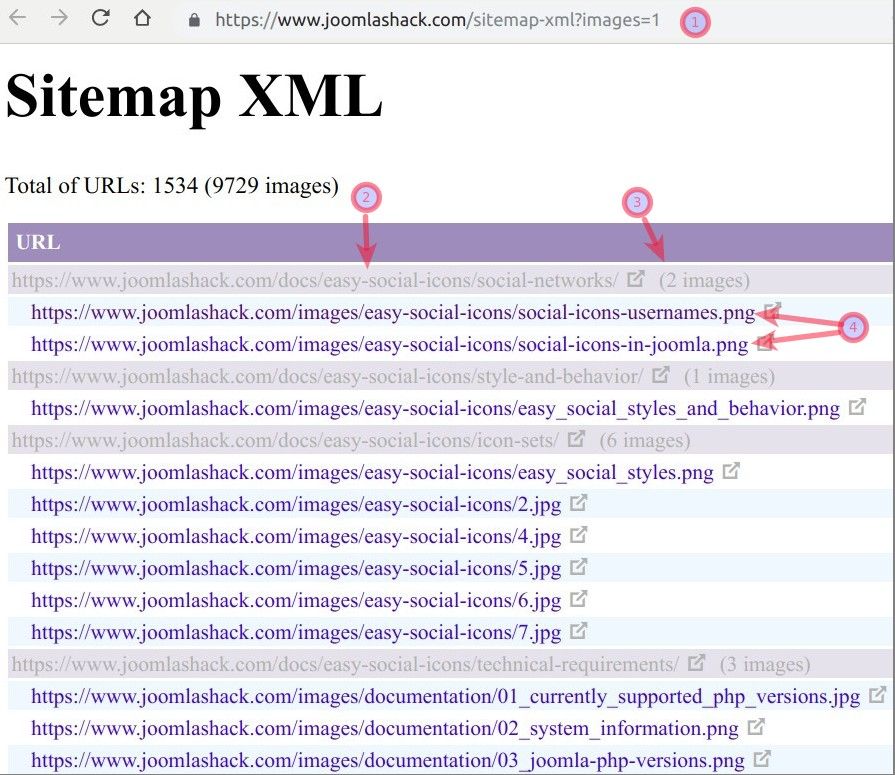Open the social-icons-in-joomla.png image link
Image resolution: width=895 pixels, height=775 pixels.
390,345
